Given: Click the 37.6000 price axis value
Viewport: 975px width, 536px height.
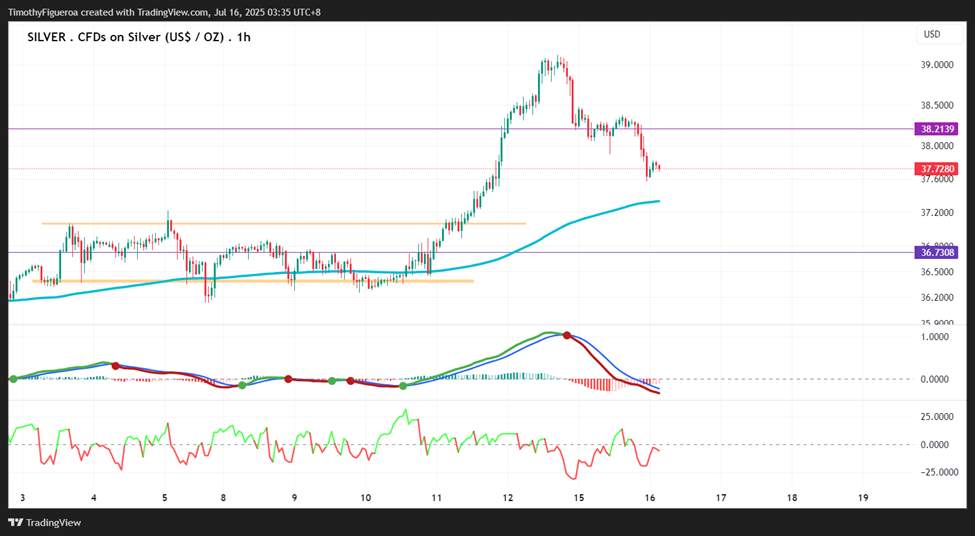Looking at the screenshot, I should click(x=935, y=179).
